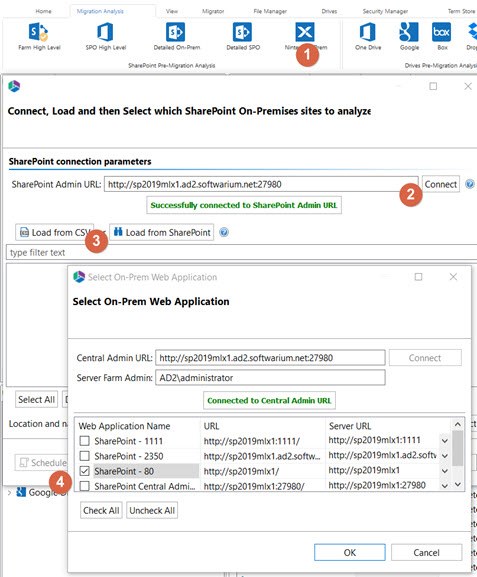Click the app logo in main dialog title bar

tap(14, 86)
